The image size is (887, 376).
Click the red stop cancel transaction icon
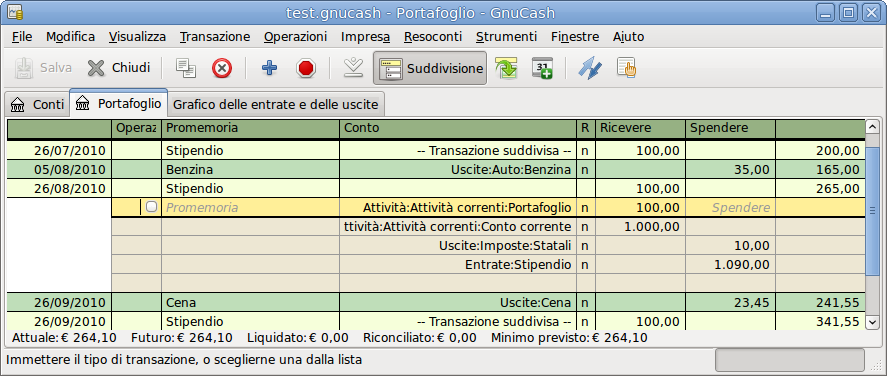306,68
